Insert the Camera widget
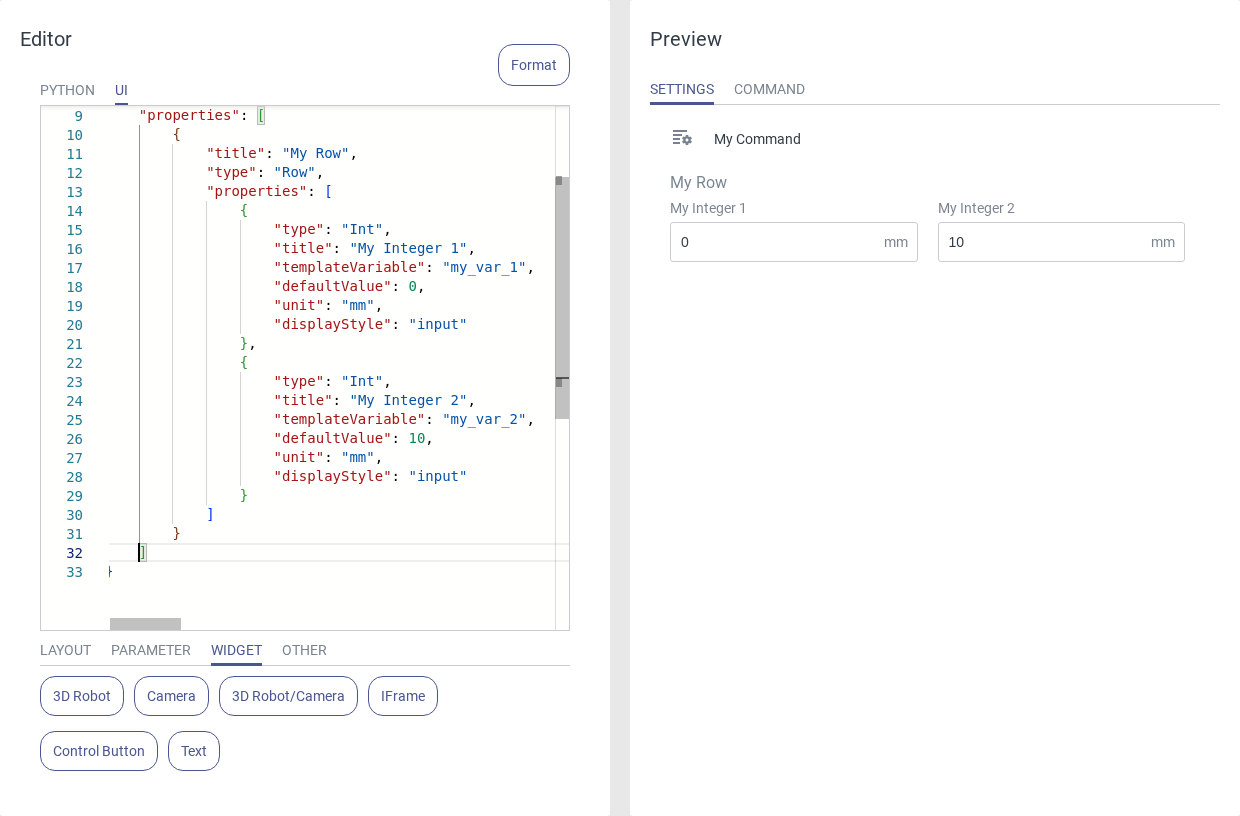The width and height of the screenshot is (1240, 816). [x=171, y=696]
